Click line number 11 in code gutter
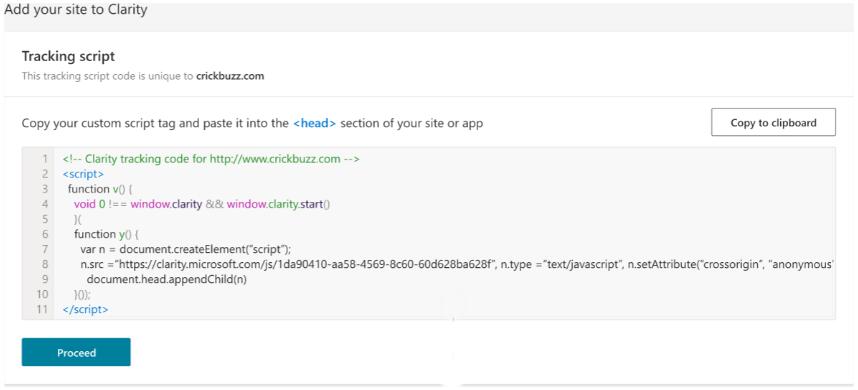 pyautogui.click(x=43, y=309)
